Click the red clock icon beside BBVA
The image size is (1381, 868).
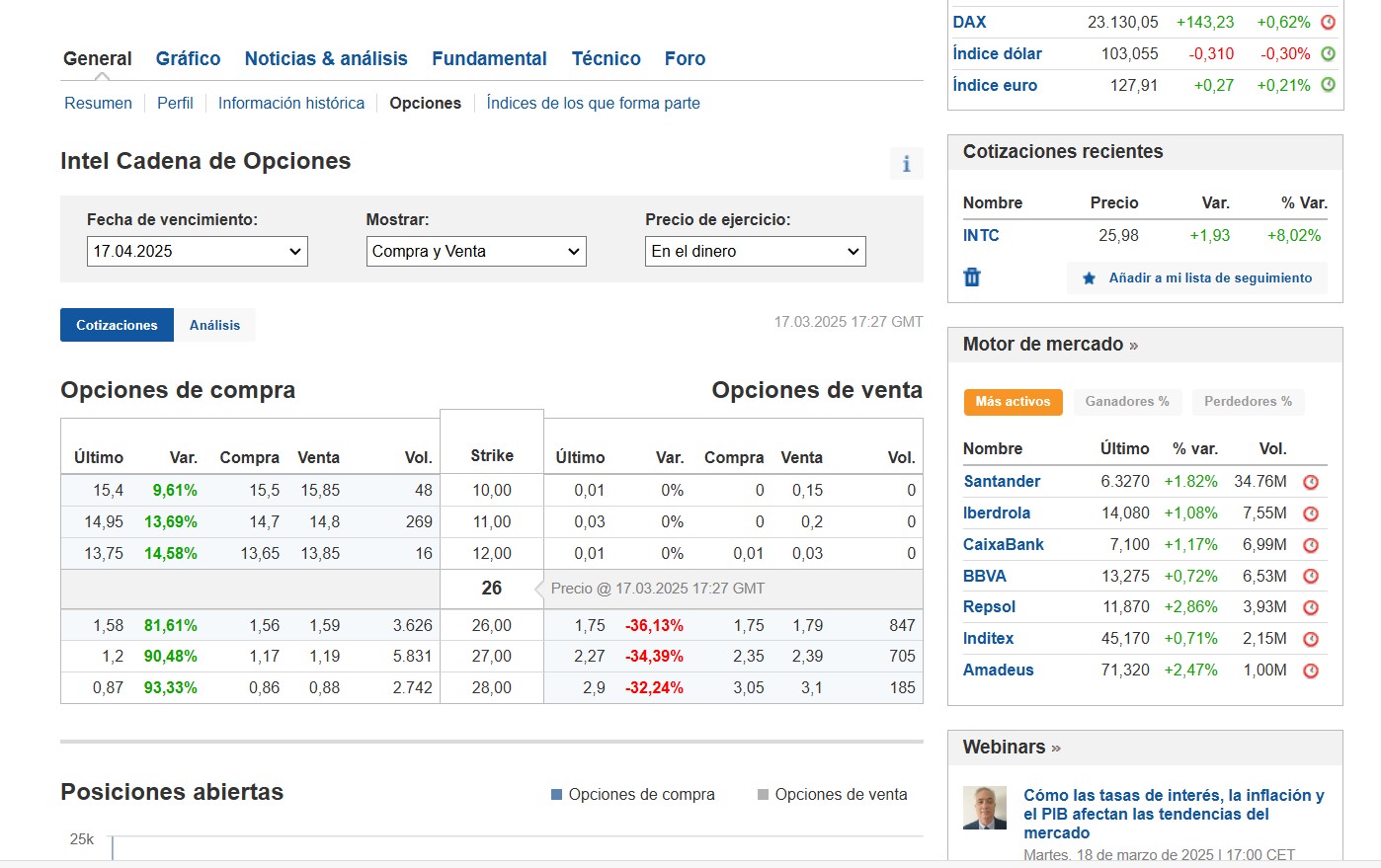coord(1311,576)
